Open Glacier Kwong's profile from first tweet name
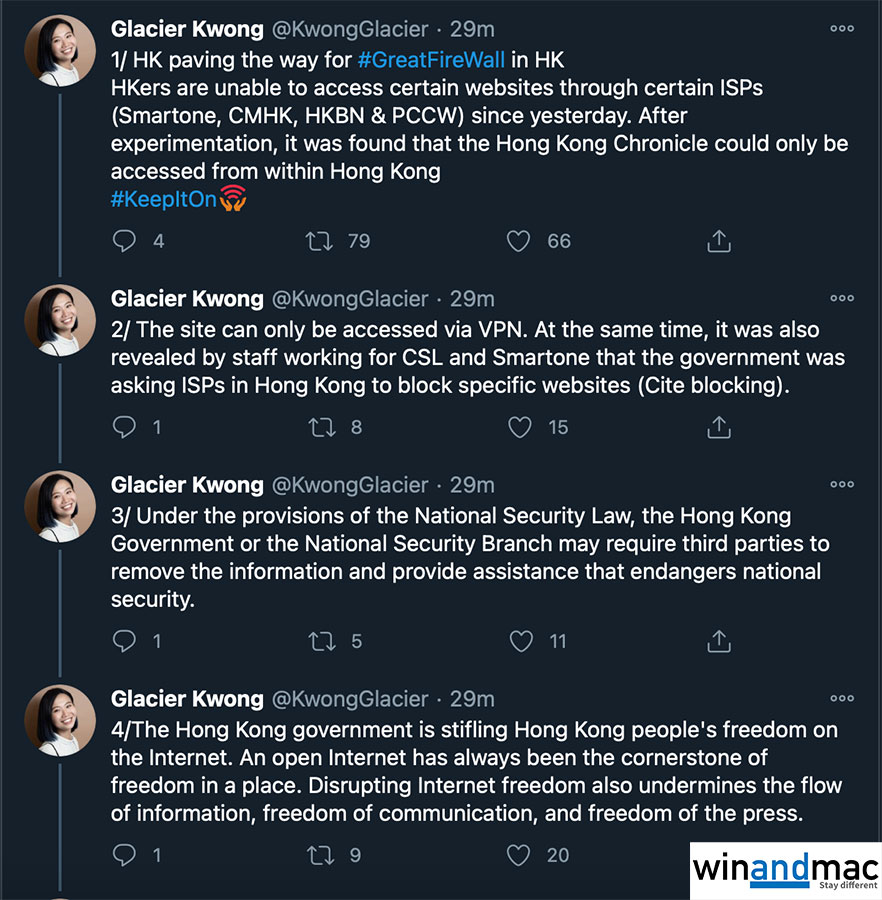This screenshot has width=882, height=900. (x=187, y=27)
